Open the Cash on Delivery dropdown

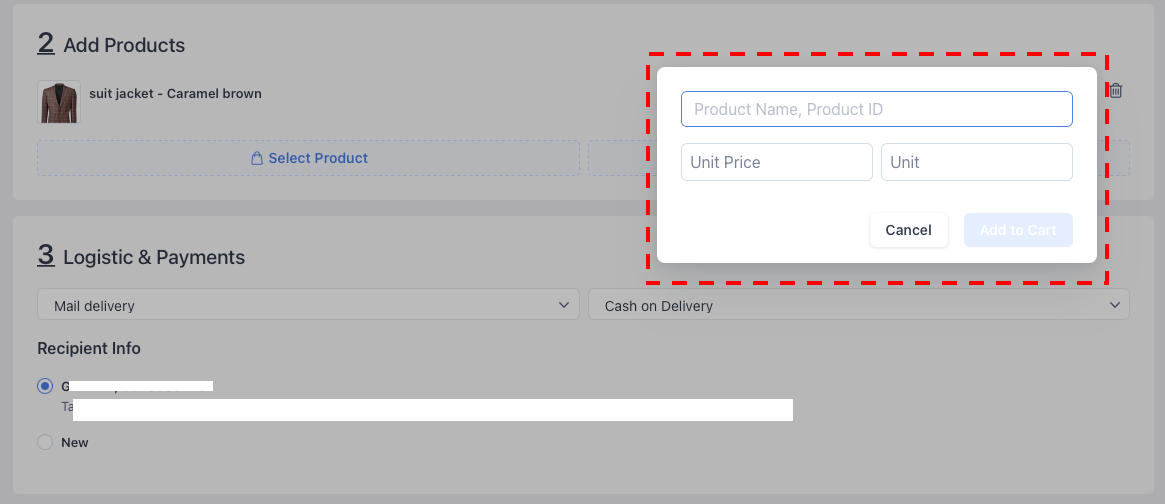[859, 305]
